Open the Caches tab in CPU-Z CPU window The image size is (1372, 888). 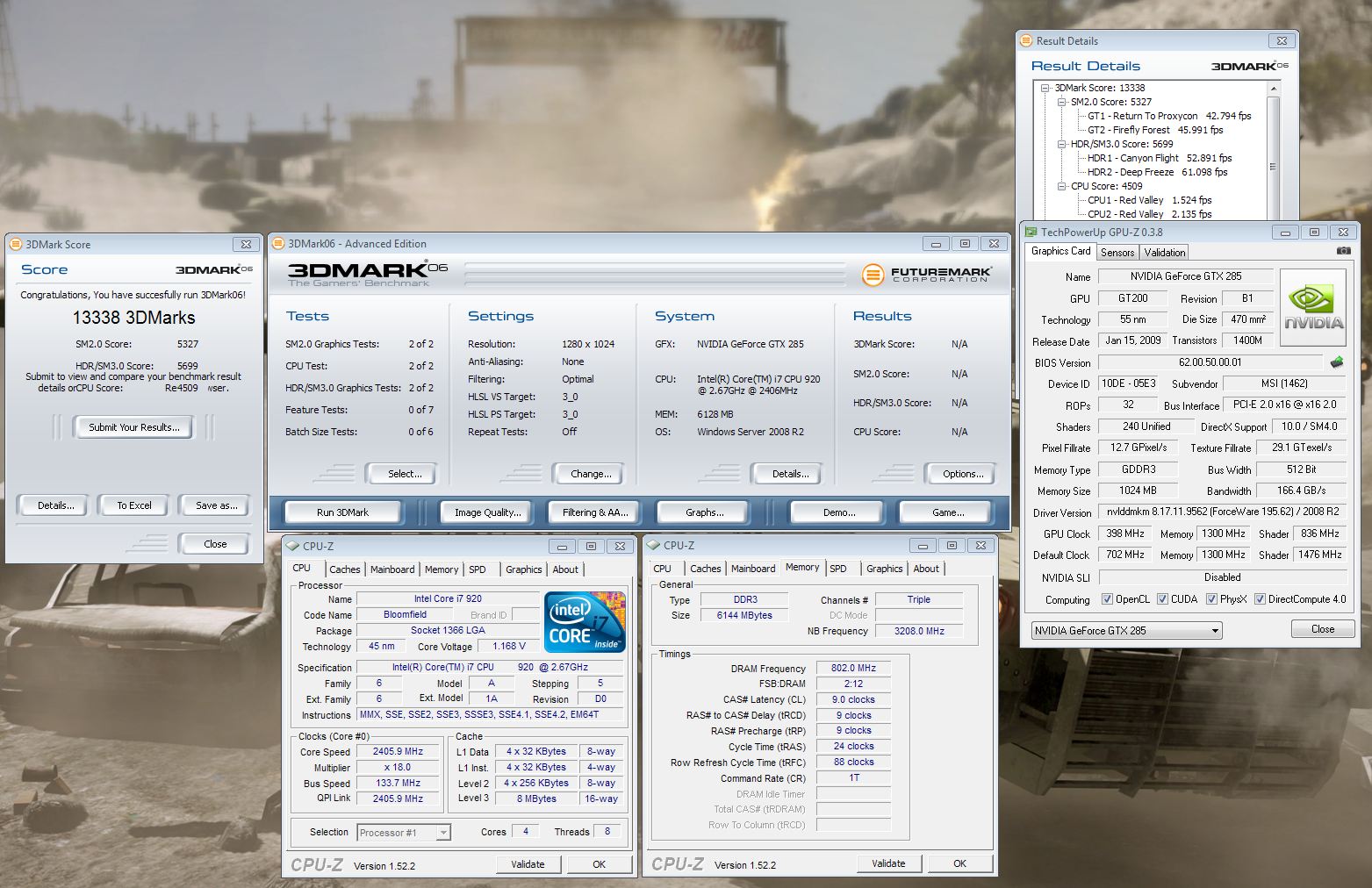point(345,569)
